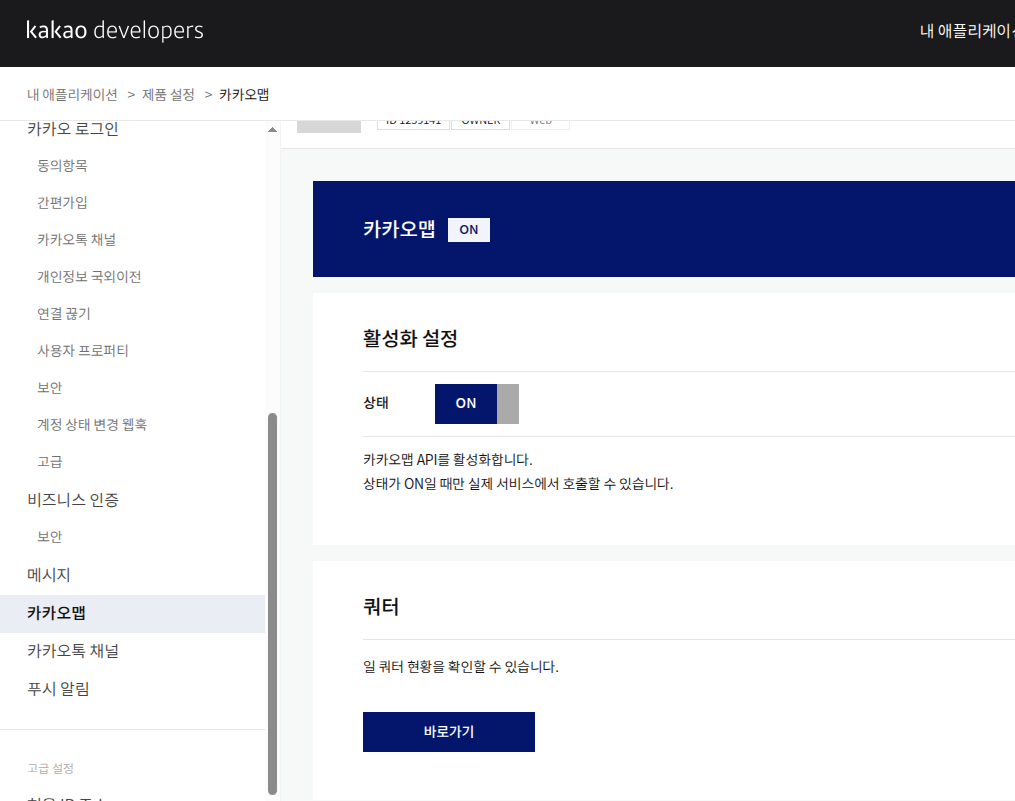Open 카카오톡 채널 under 카카오 로그인
This screenshot has height=801, width=1015.
point(76,240)
